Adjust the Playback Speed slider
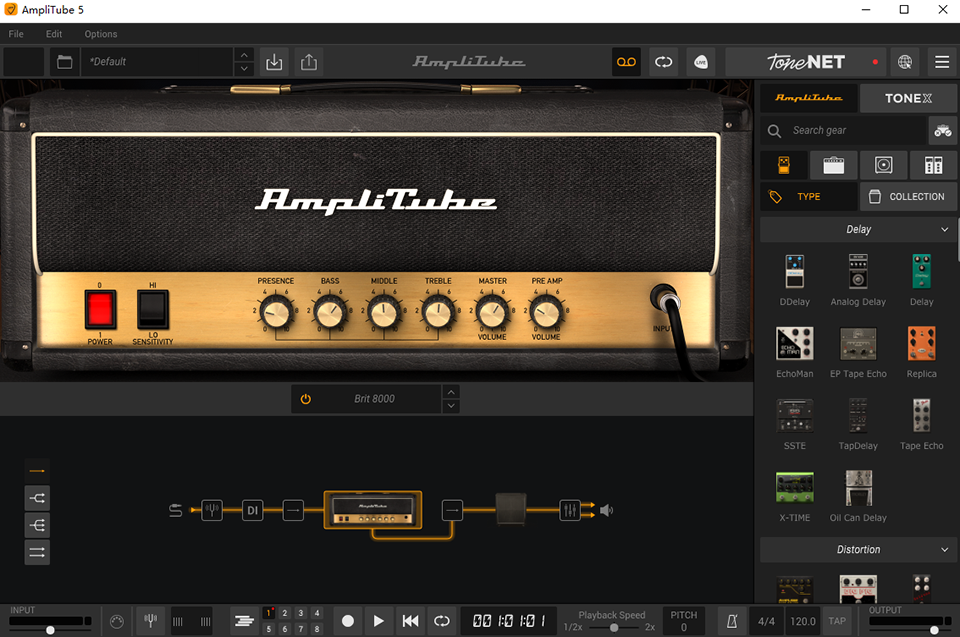 [613, 625]
